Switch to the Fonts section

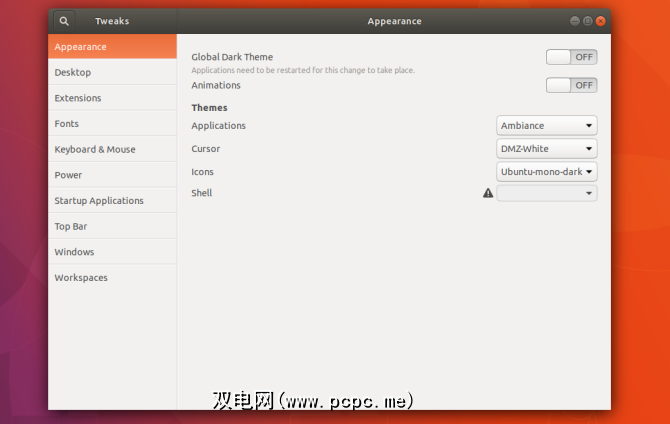pyautogui.click(x=112, y=124)
